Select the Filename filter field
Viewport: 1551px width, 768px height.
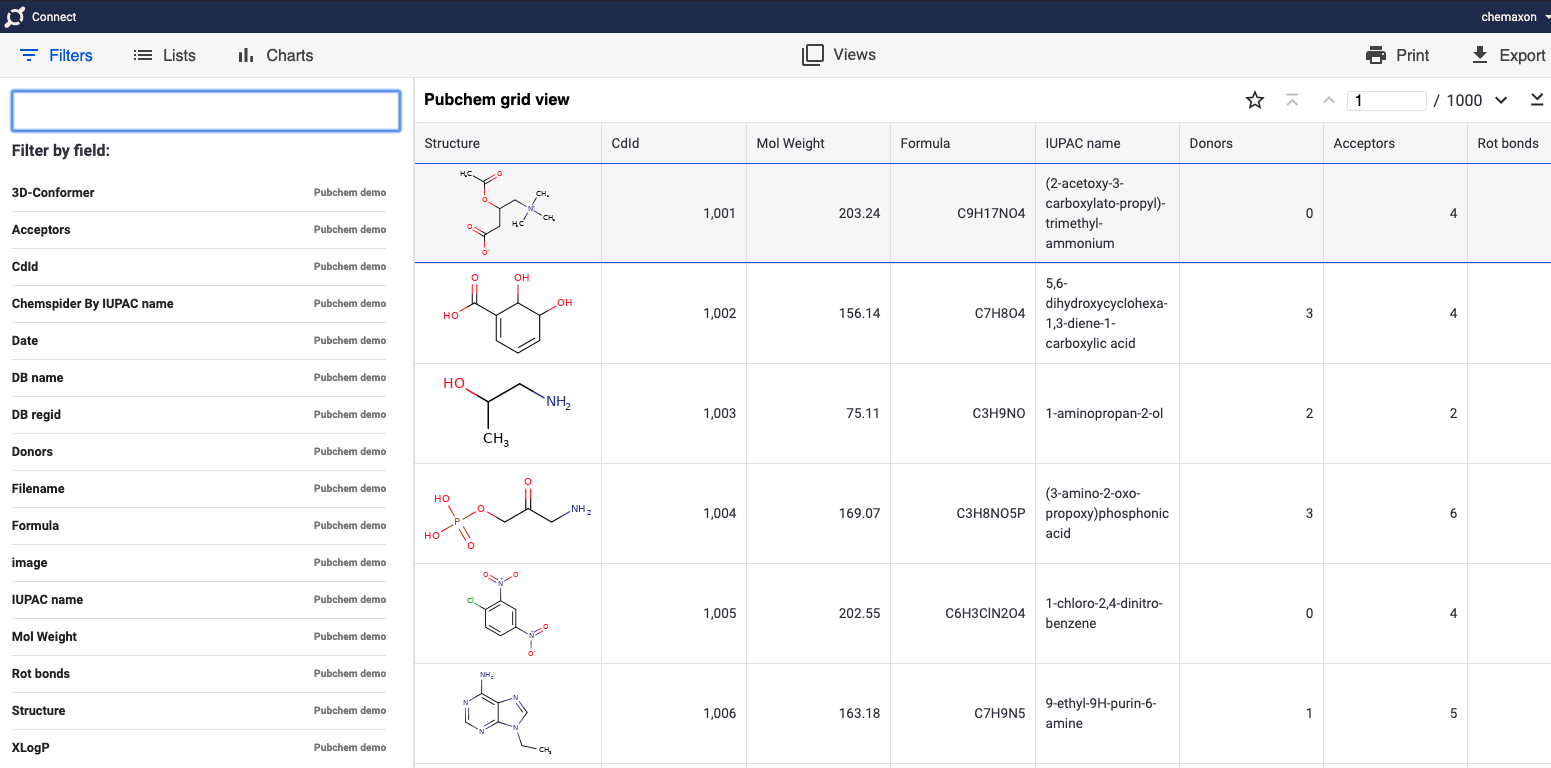click(199, 489)
